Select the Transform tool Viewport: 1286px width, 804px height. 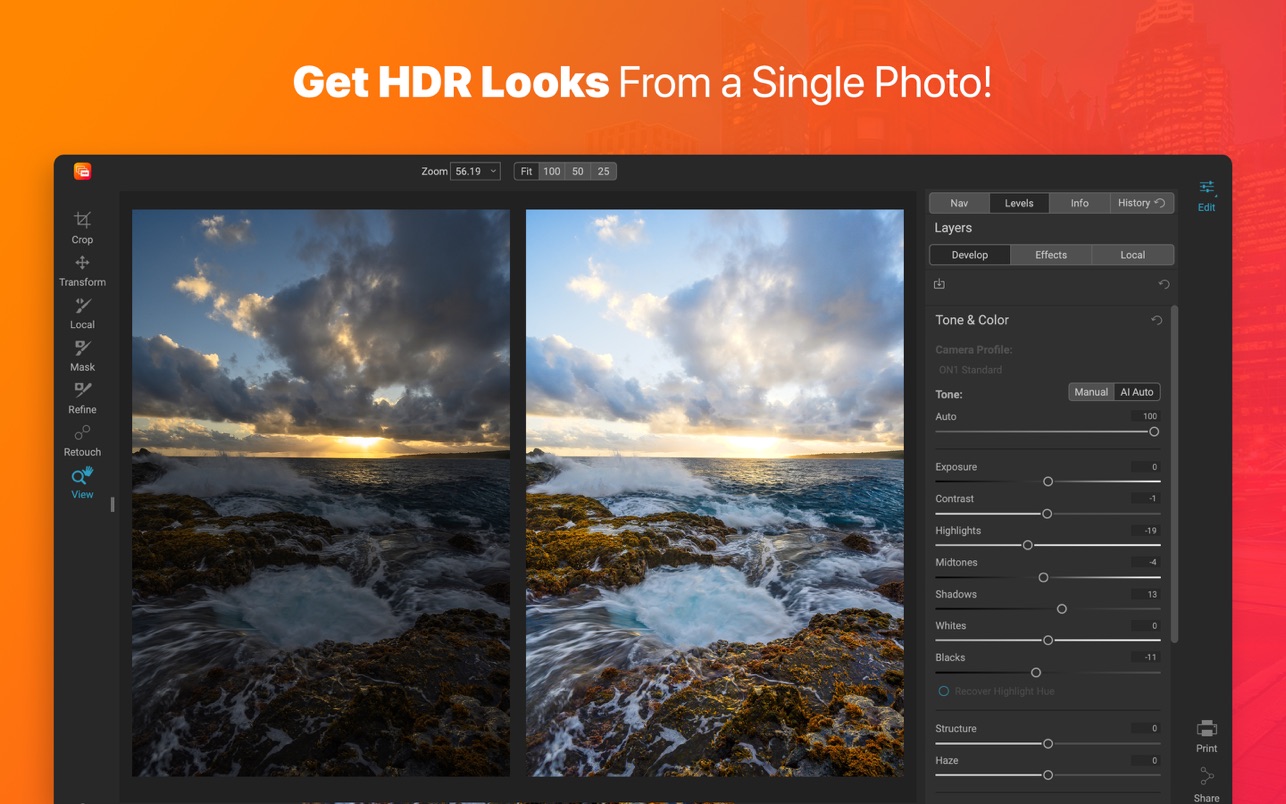pos(82,264)
